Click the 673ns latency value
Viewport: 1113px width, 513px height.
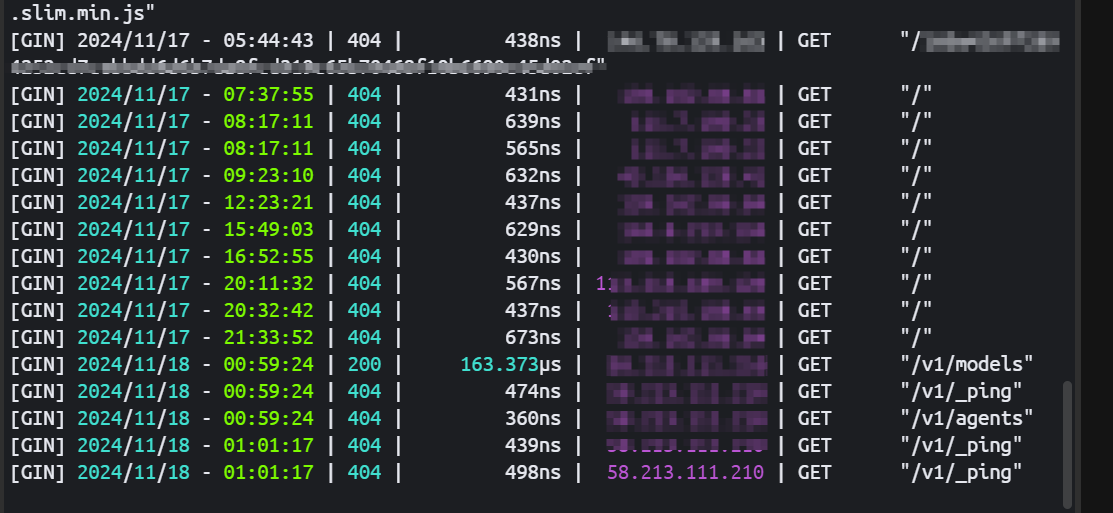point(533,338)
